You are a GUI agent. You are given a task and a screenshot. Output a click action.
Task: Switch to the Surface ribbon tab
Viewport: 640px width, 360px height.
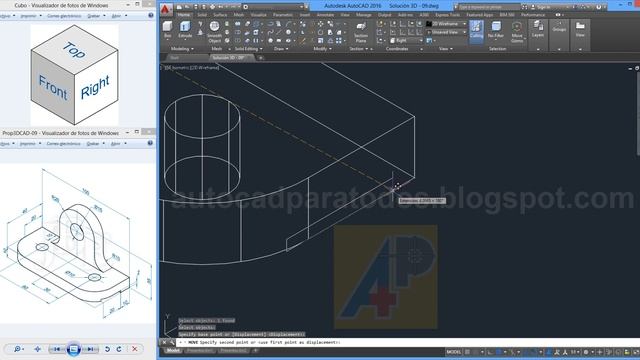pyautogui.click(x=220, y=15)
